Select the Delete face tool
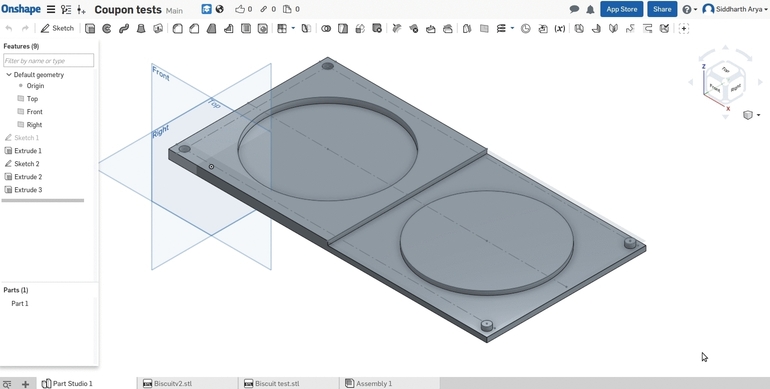This screenshot has height=389, width=770. (414, 28)
